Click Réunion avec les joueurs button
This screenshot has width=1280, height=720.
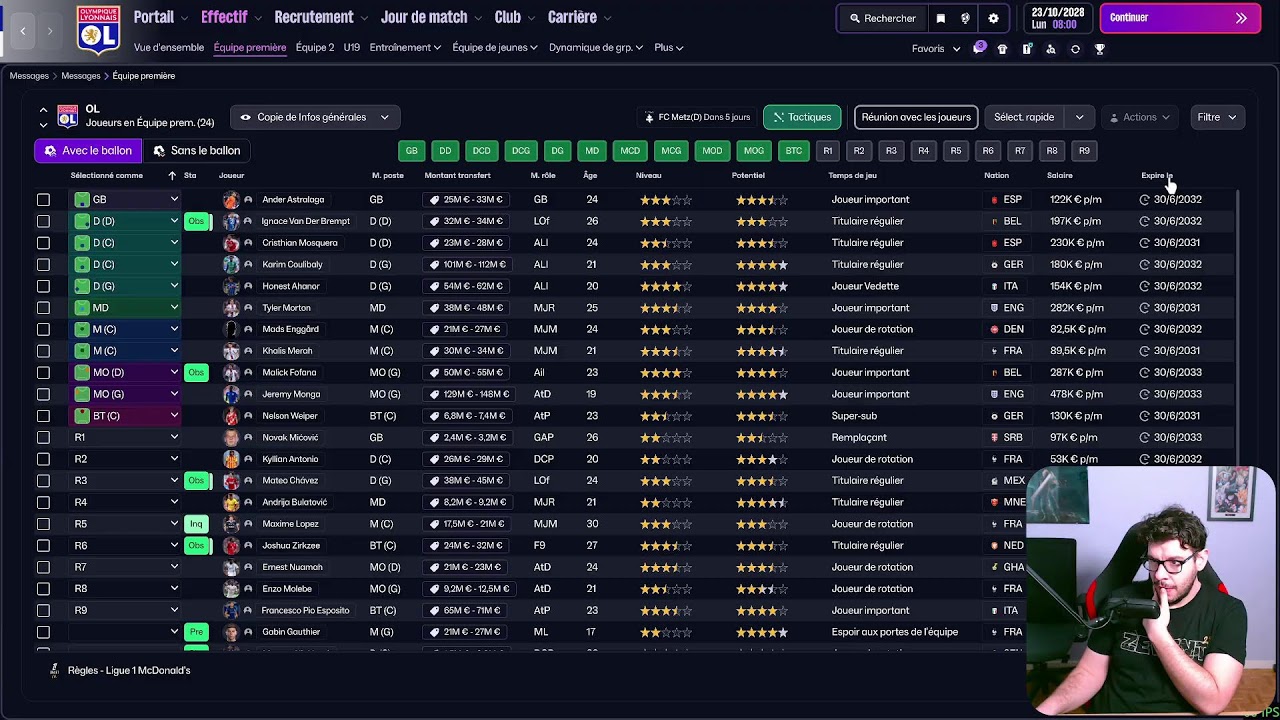[x=916, y=117]
